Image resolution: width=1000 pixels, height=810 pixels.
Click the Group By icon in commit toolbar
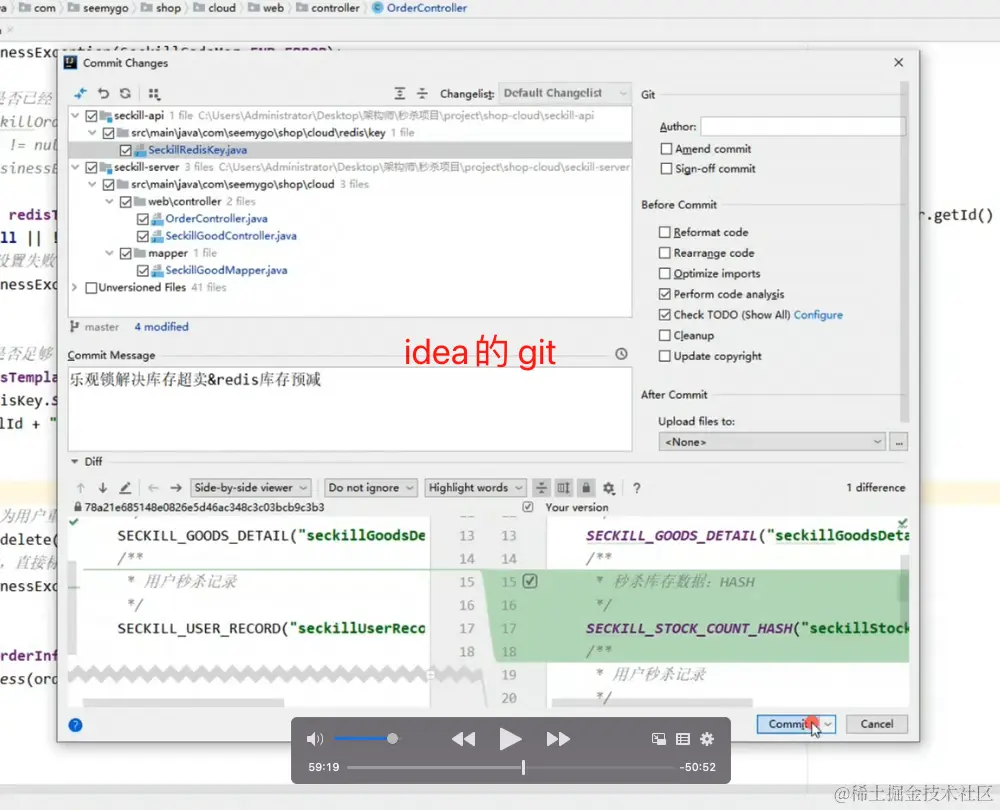tap(154, 94)
